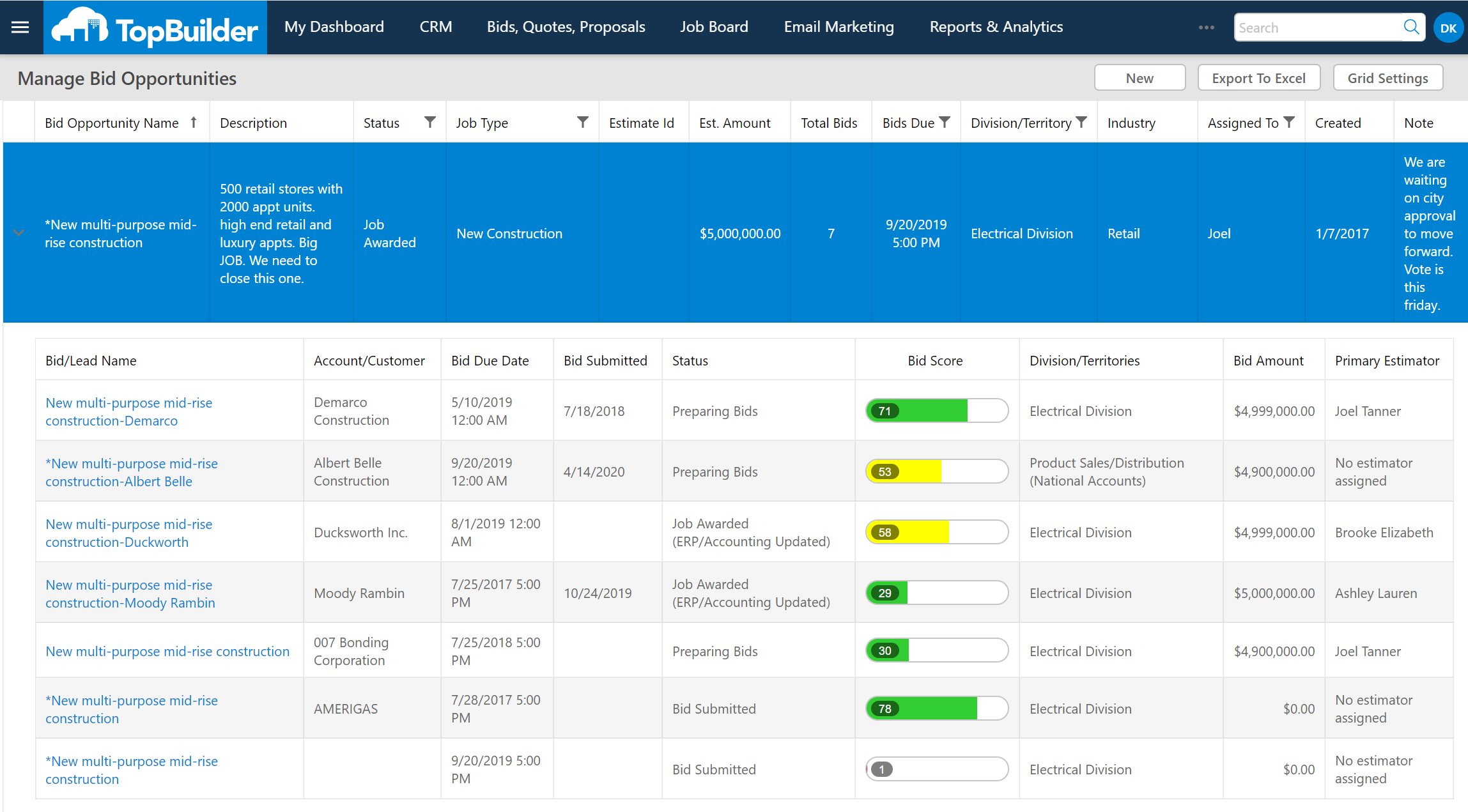
Task: Open the Duckworth bid link
Action: click(129, 533)
